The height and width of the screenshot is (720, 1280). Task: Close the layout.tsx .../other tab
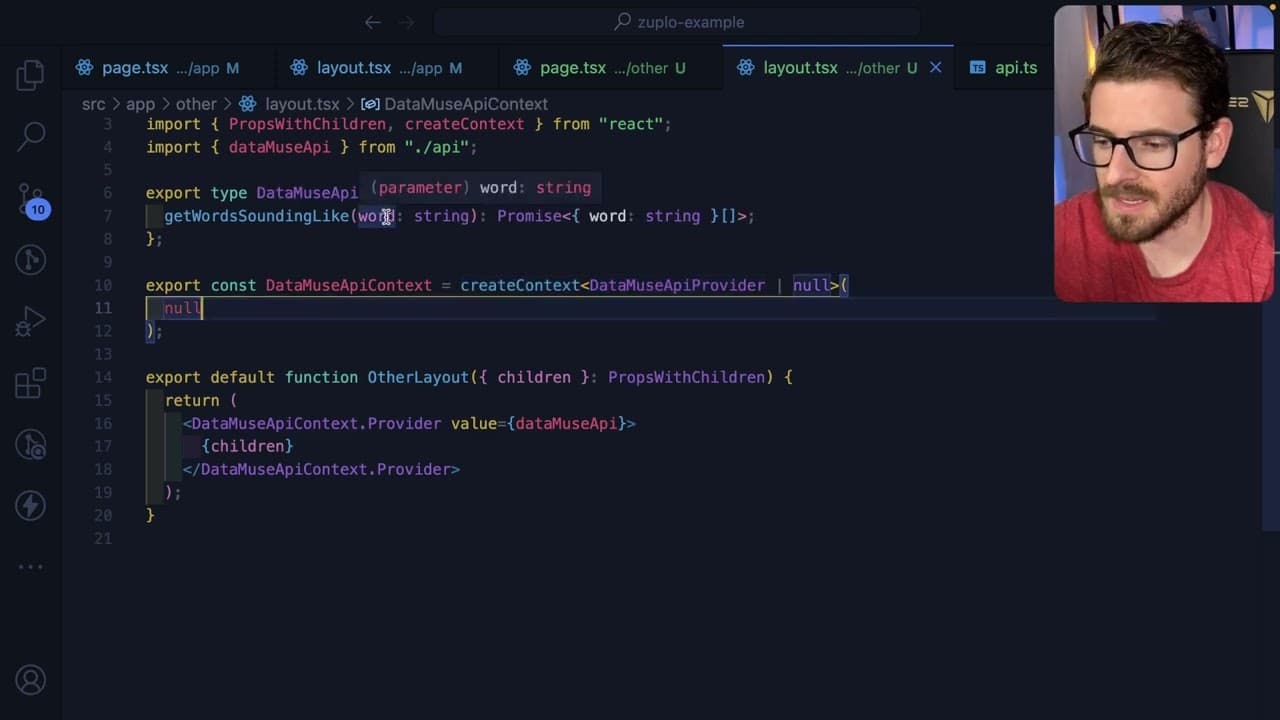(x=935, y=68)
